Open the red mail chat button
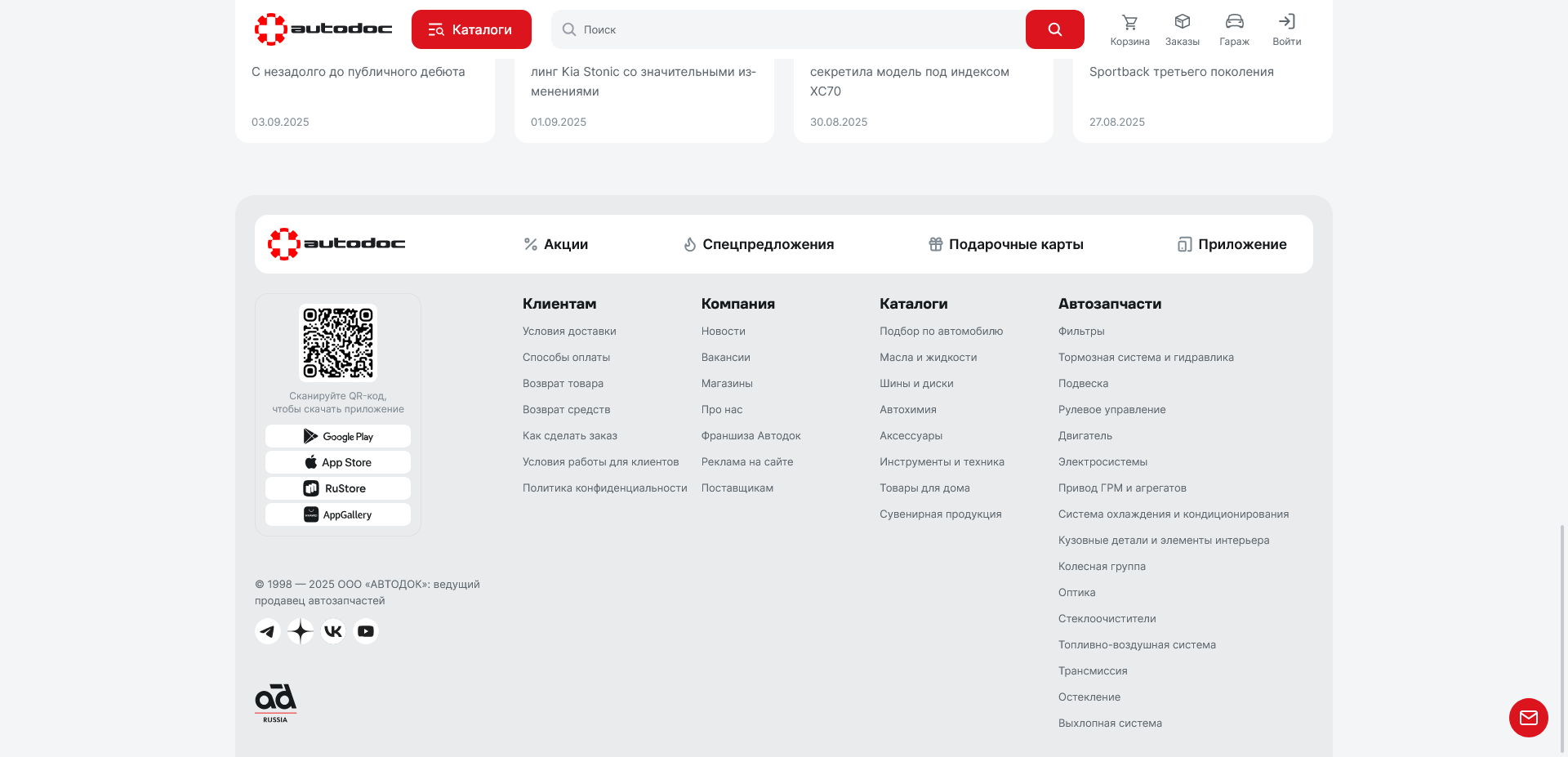This screenshot has width=1568, height=757. point(1528,718)
